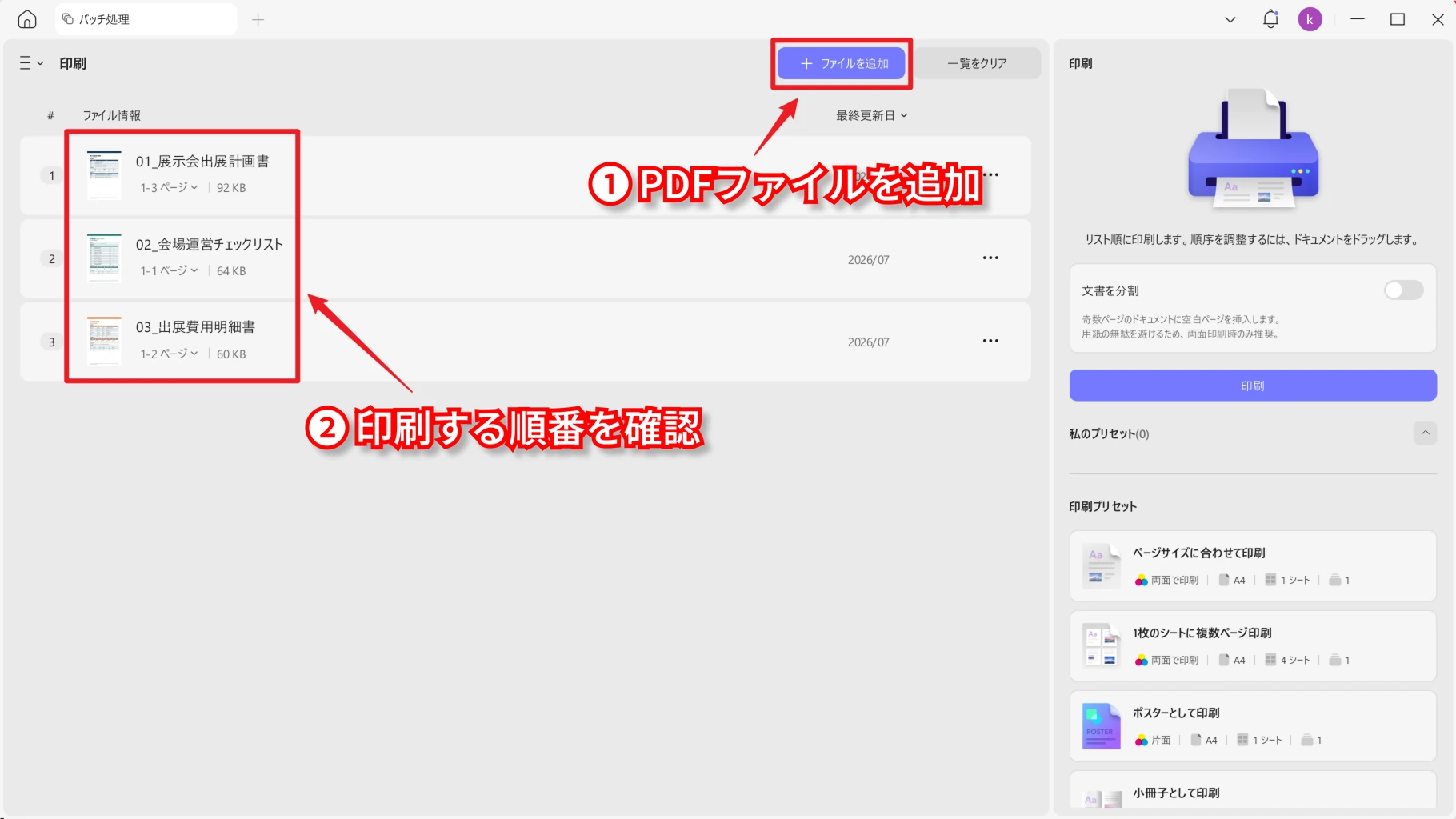Select file name 01_展示会出展計画書
The image size is (1456, 819).
tap(202, 162)
